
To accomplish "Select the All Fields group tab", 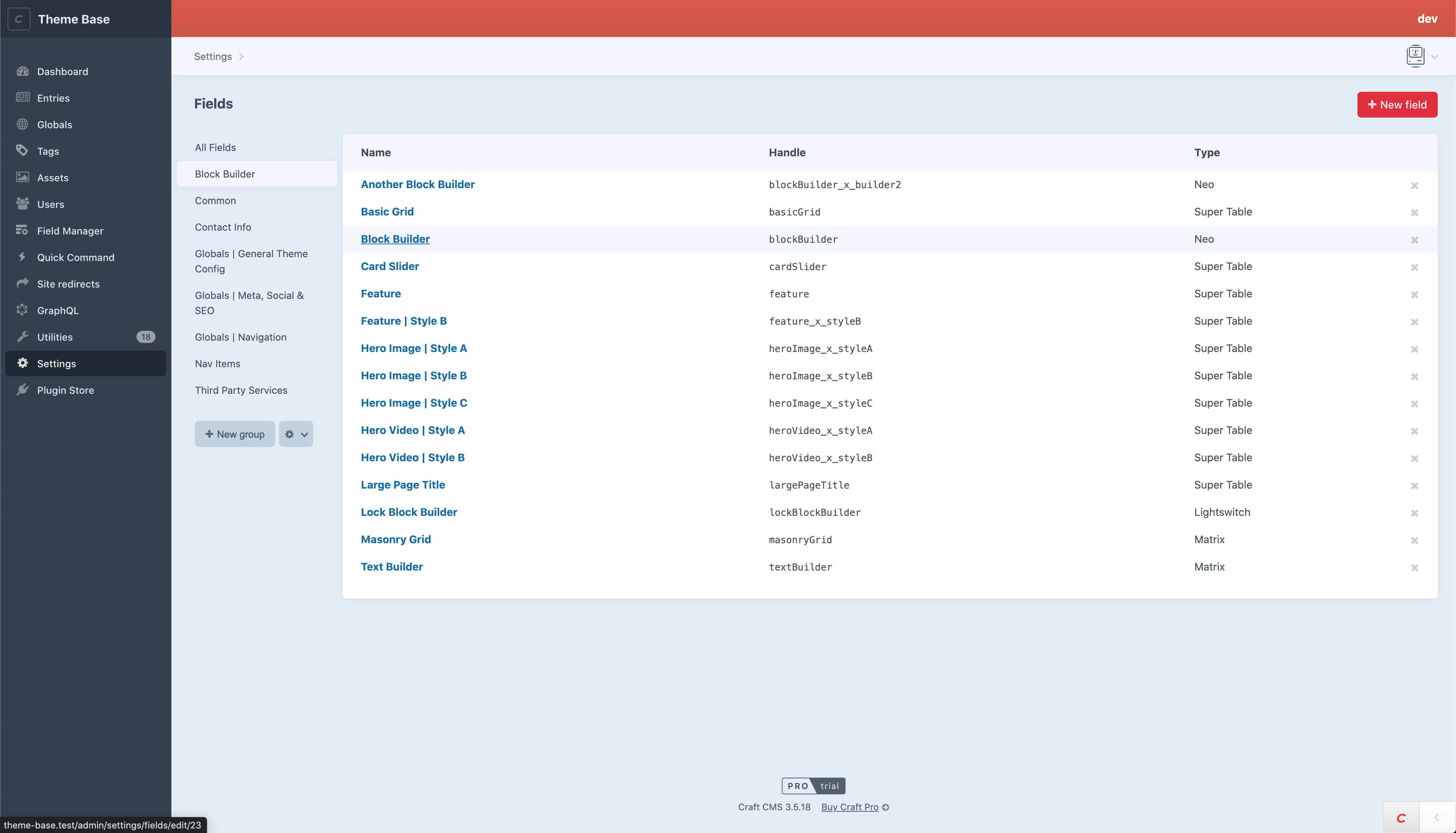I will [215, 147].
